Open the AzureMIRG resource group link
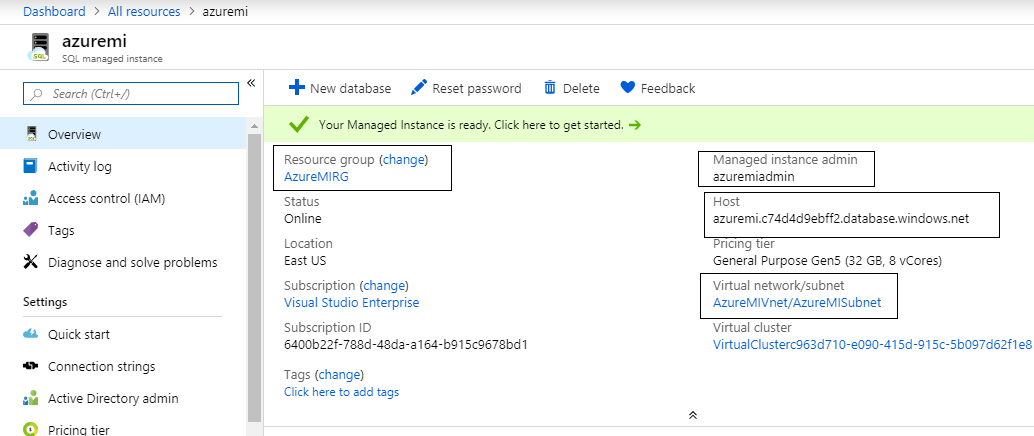Image resolution: width=1034 pixels, height=436 pixels. pyautogui.click(x=316, y=177)
